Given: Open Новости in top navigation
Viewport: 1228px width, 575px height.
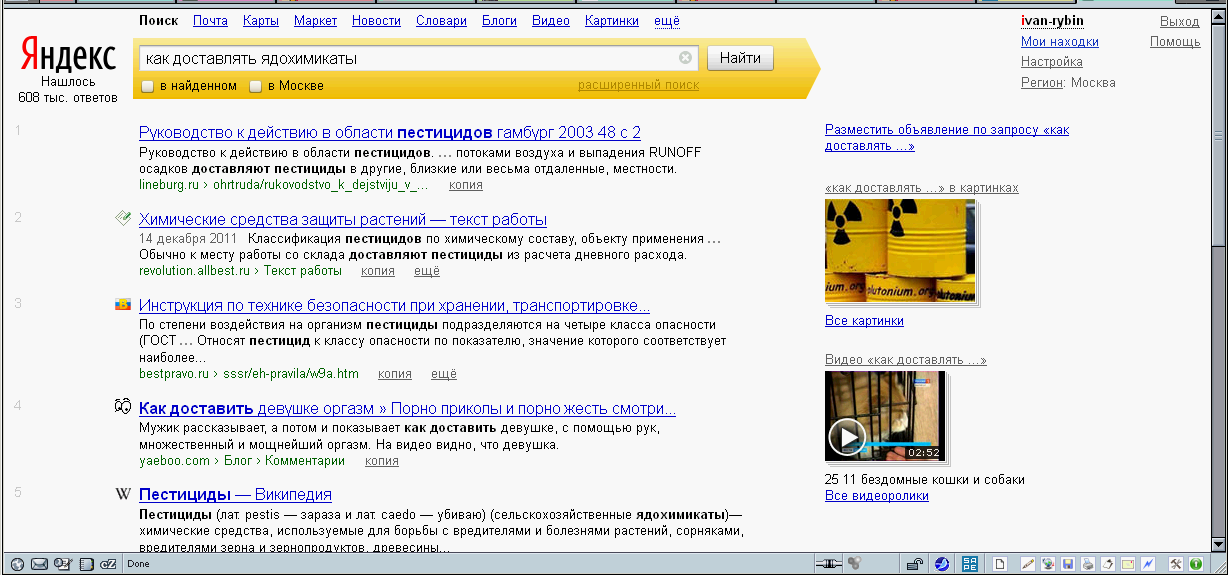Looking at the screenshot, I should (x=377, y=20).
